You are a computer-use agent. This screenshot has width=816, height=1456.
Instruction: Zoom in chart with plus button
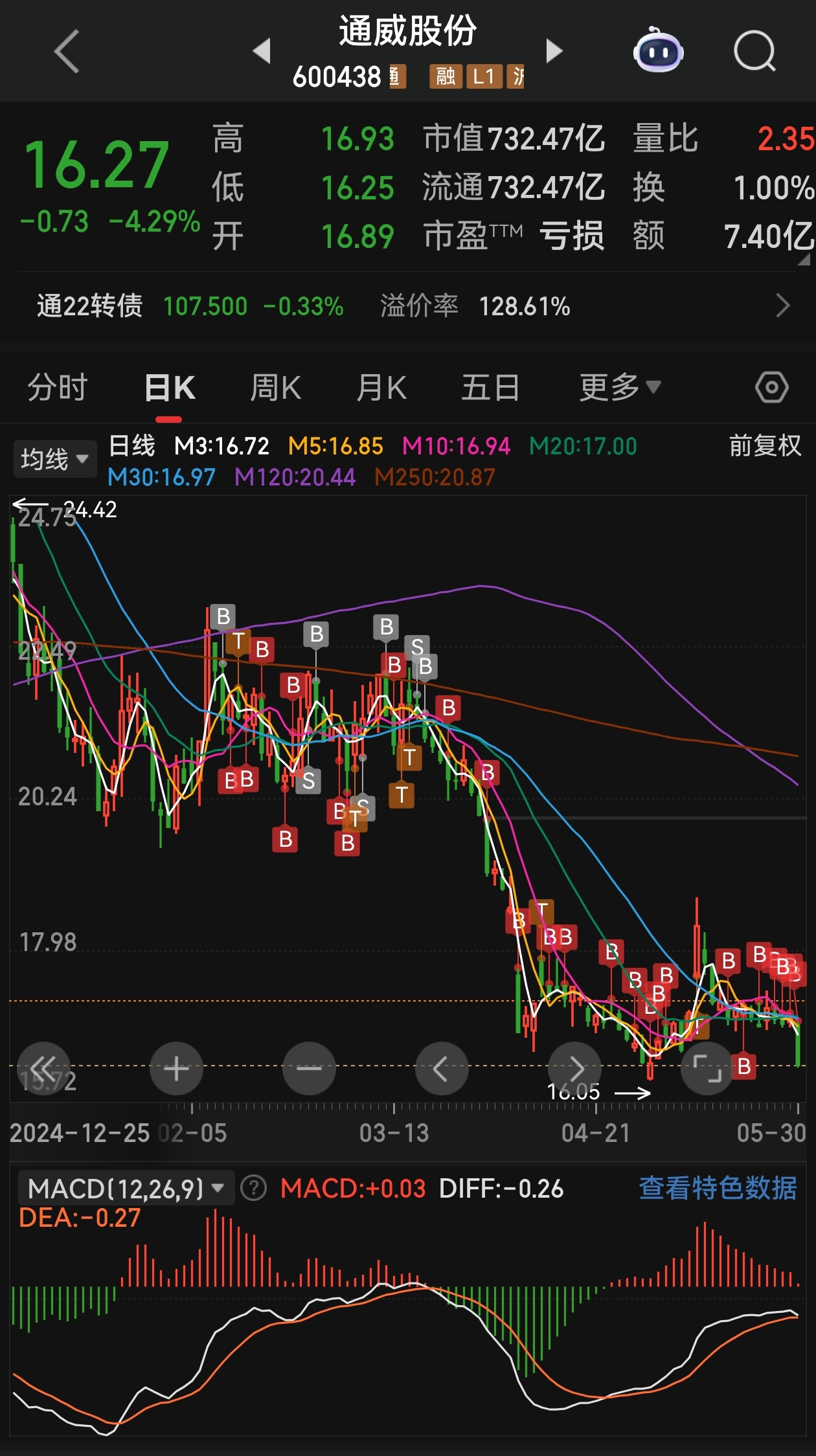[176, 1068]
